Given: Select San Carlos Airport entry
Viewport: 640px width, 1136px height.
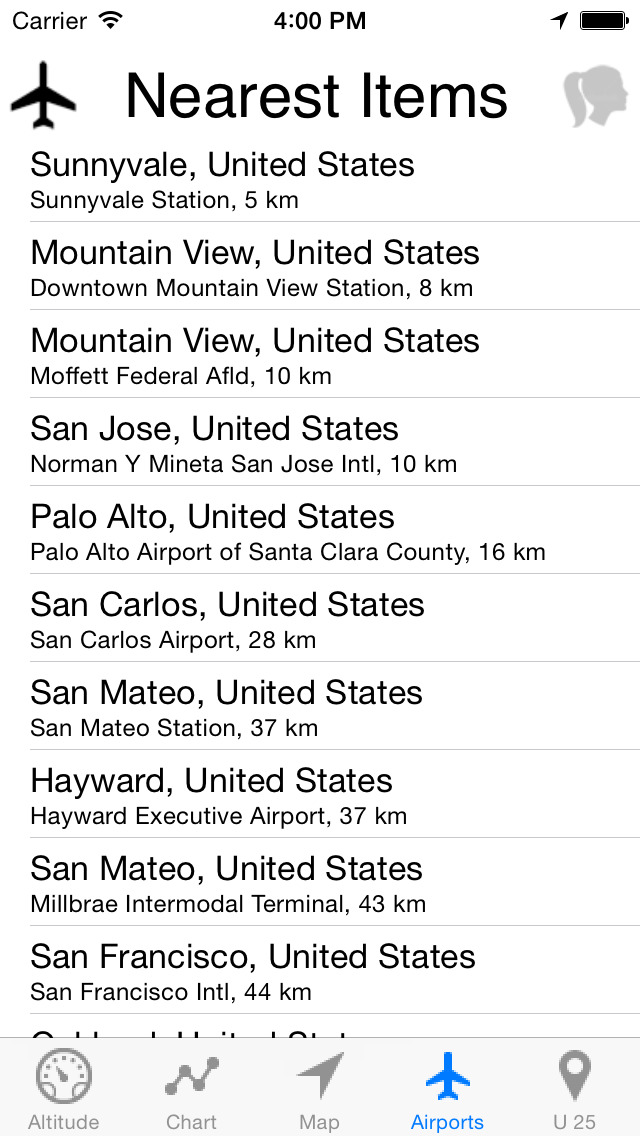Looking at the screenshot, I should pyautogui.click(x=320, y=618).
